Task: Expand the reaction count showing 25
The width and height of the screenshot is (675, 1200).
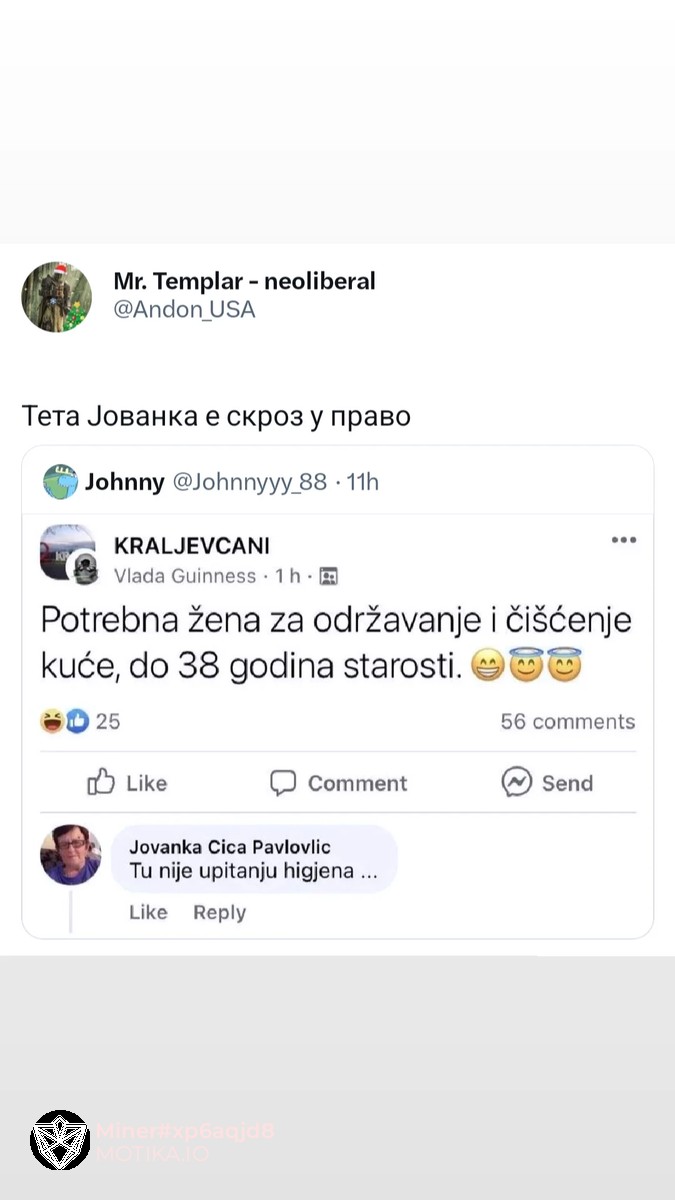Action: pyautogui.click(x=106, y=721)
